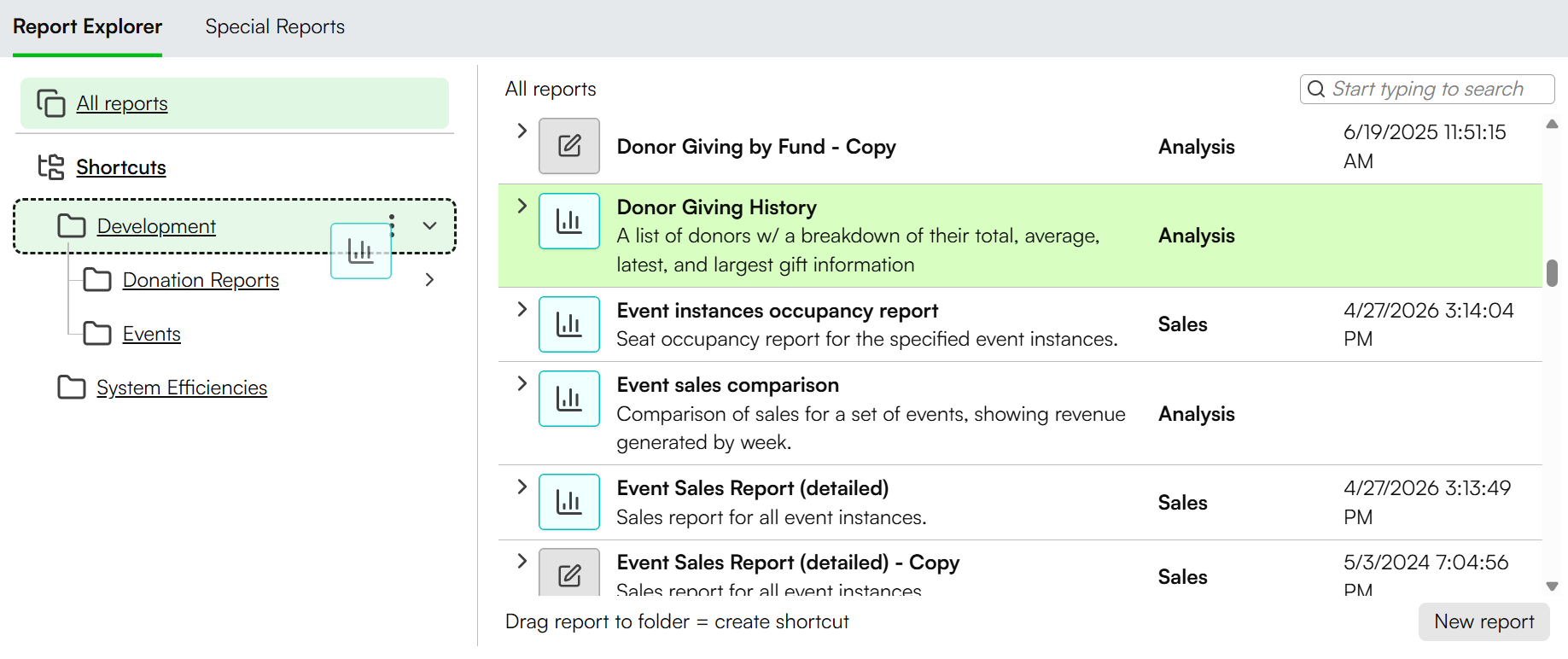Screen dimensions: 1568x659
Task: Click the Events folder icon
Action: [97, 334]
